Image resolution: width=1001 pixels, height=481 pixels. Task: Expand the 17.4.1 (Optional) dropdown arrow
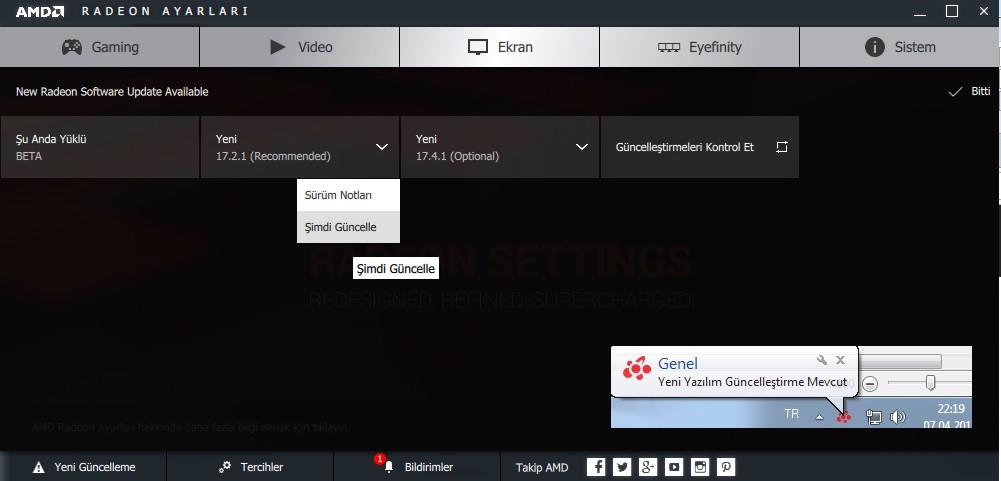[x=582, y=147]
